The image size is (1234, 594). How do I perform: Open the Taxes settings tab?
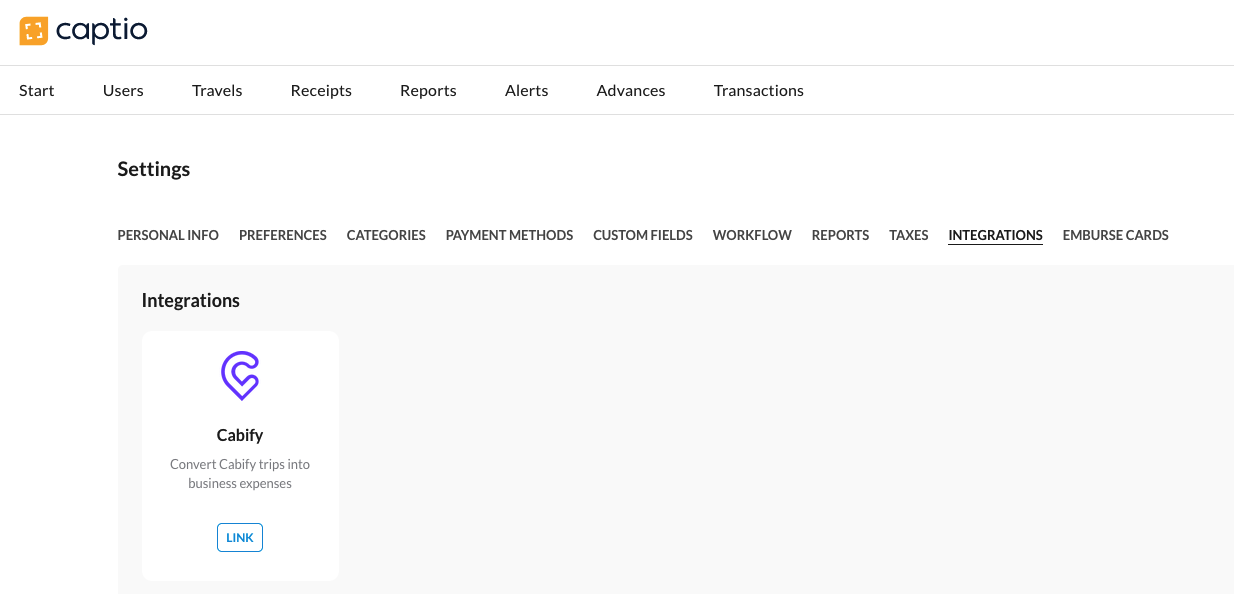click(909, 235)
